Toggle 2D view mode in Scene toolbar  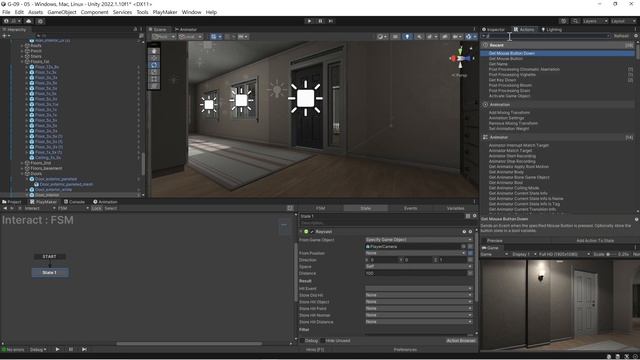[395, 37]
